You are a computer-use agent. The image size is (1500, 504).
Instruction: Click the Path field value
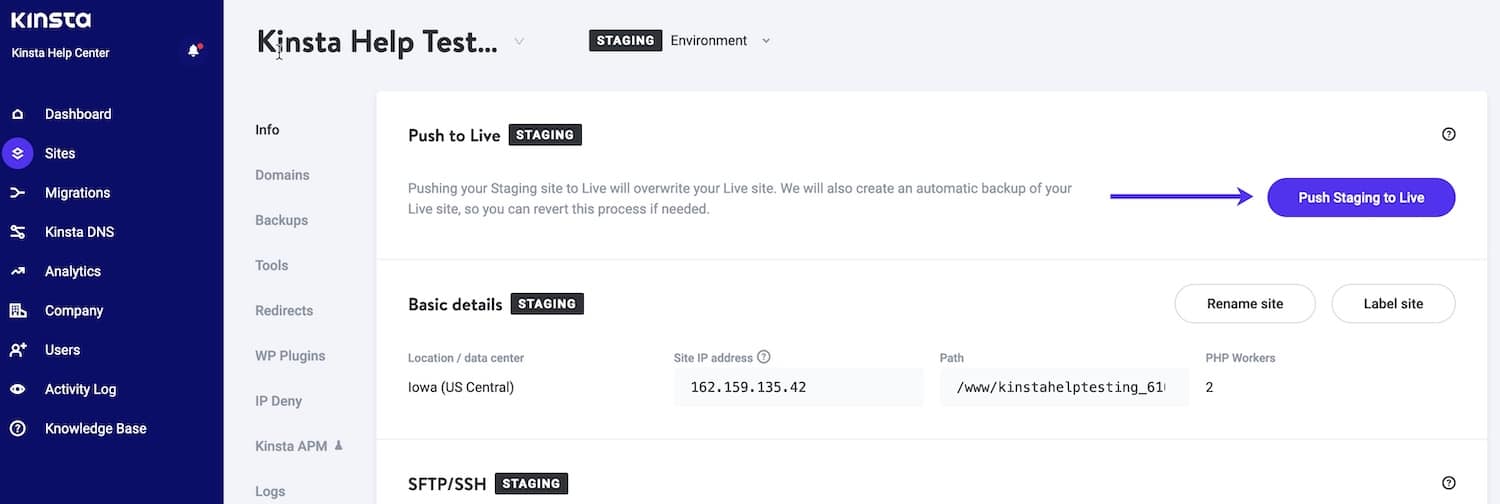(1064, 387)
